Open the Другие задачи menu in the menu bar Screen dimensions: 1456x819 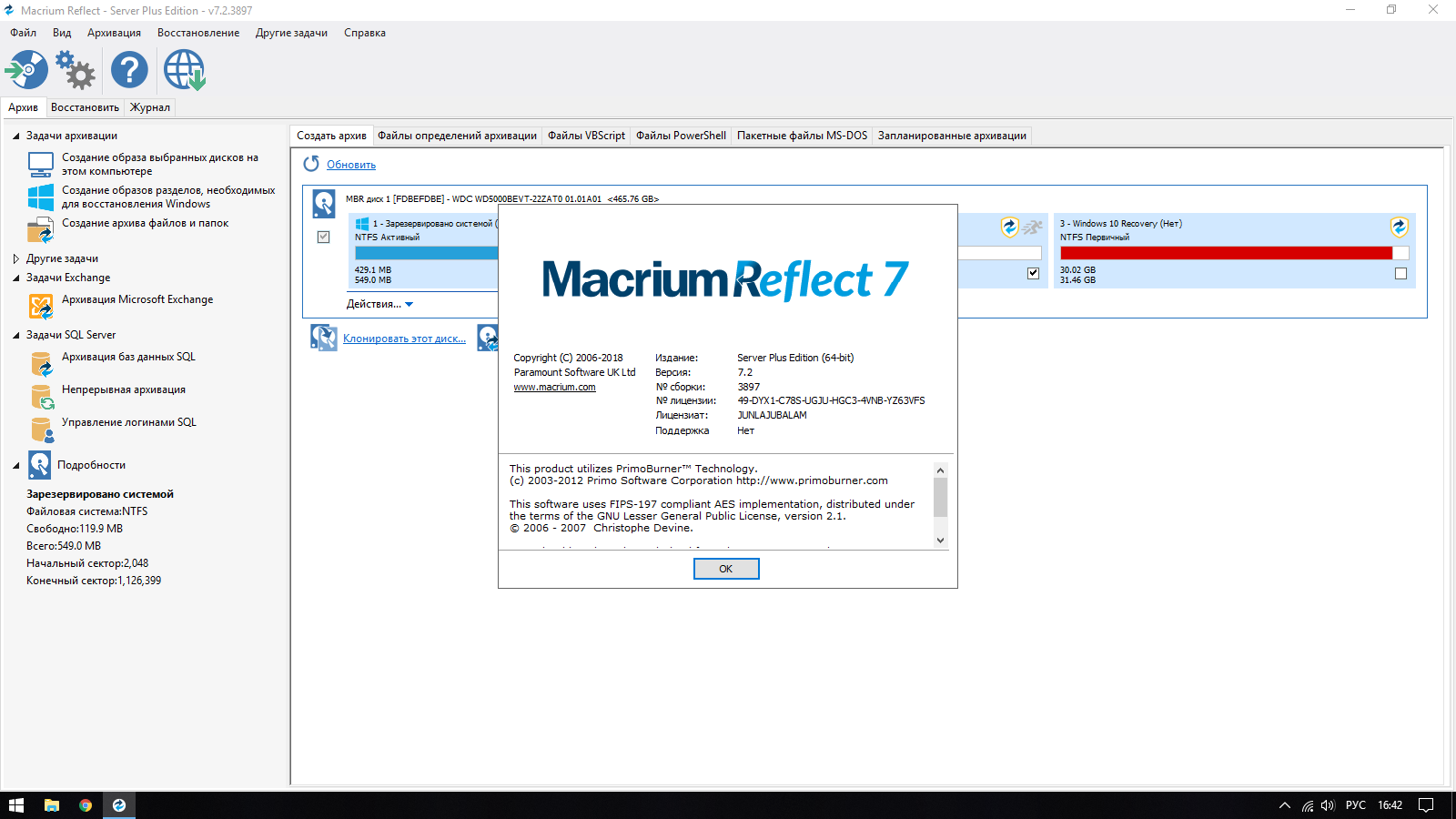point(291,33)
